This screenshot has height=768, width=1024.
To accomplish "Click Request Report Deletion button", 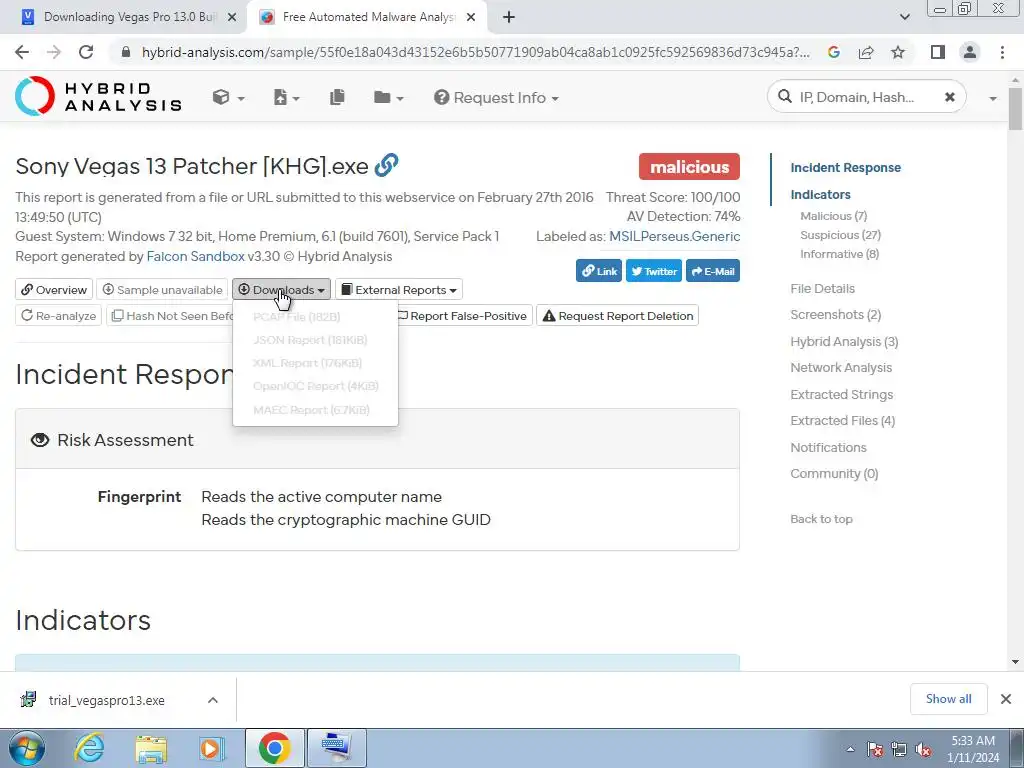I will [617, 315].
